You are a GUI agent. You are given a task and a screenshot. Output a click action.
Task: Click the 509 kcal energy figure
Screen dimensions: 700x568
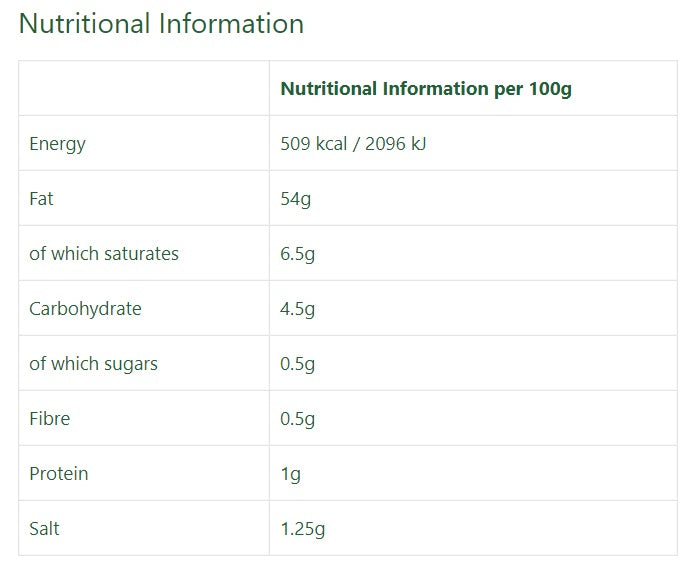pos(314,144)
